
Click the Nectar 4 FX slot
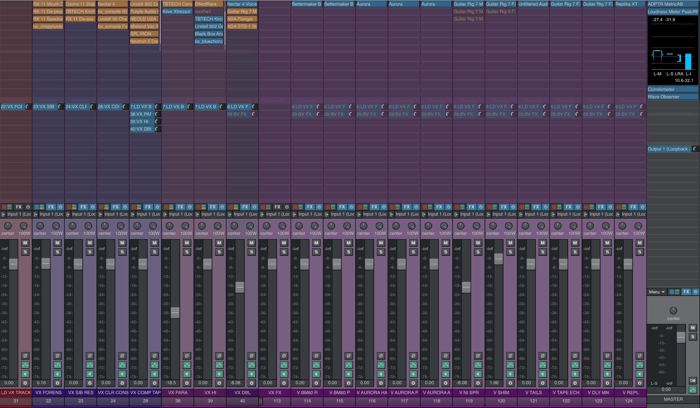[x=112, y=4]
